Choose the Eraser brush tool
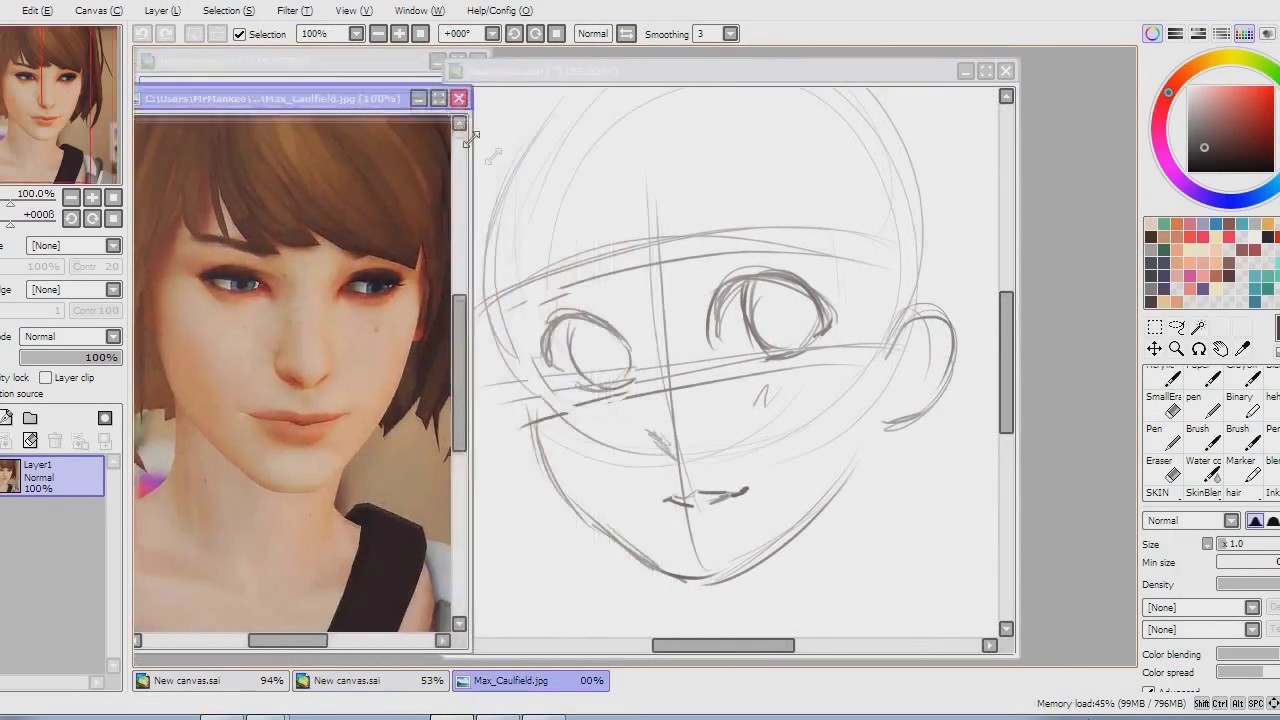1280x720 pixels. point(1164,468)
